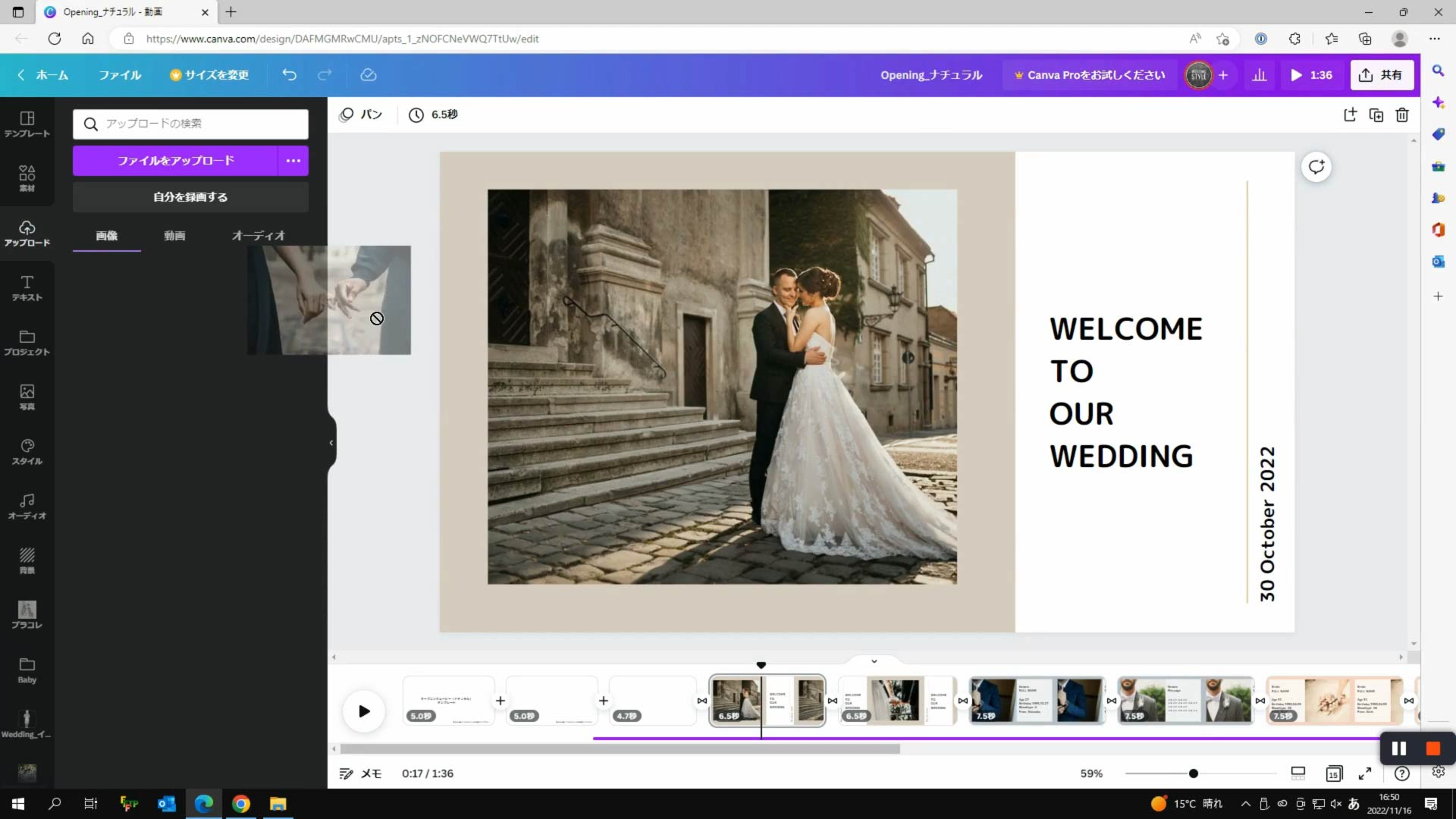Viewport: 1456px width, 819px height.
Task: Select the テキスト text tool
Action: point(27,287)
